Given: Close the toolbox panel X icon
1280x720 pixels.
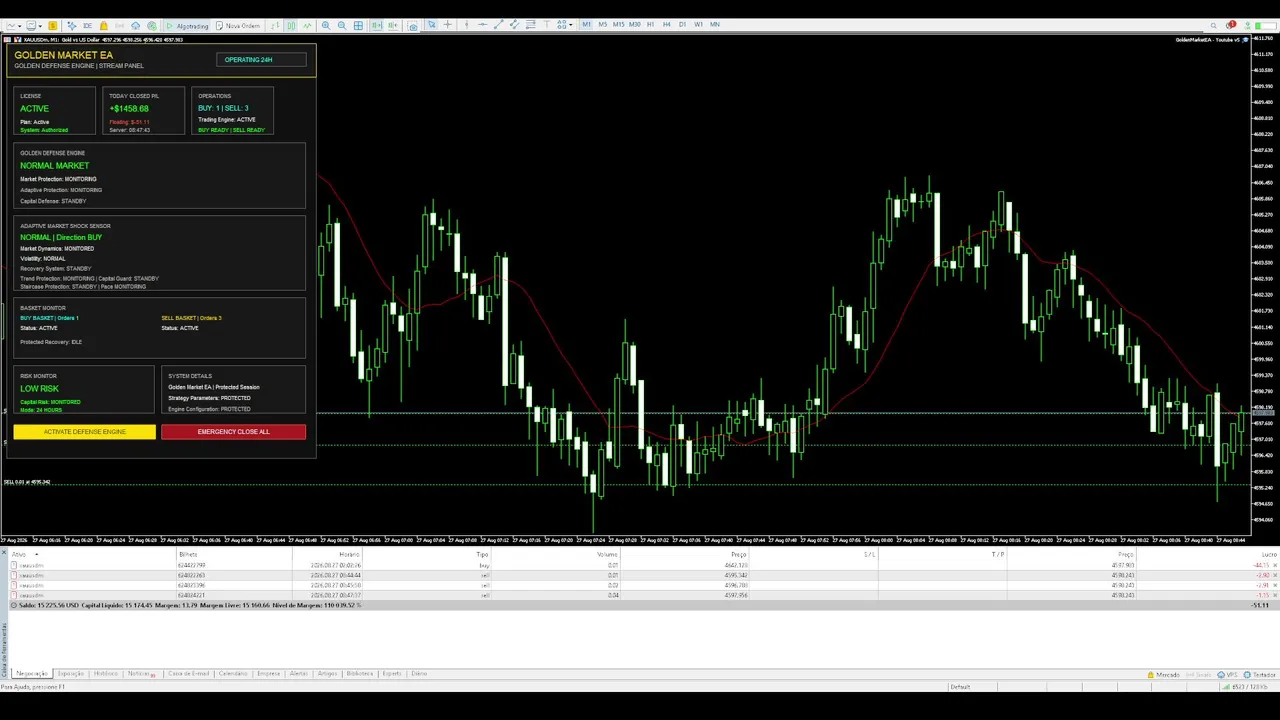Looking at the screenshot, I should tap(4, 552).
